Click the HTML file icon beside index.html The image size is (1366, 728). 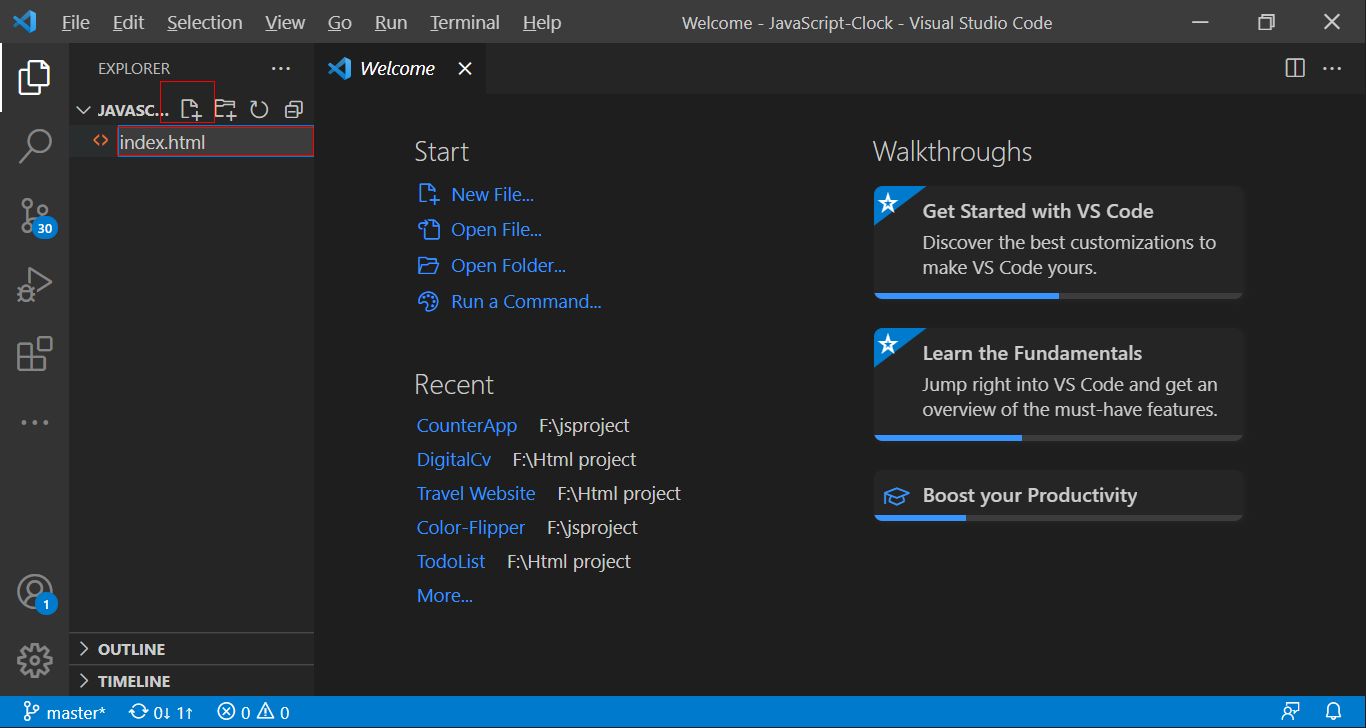[100, 141]
